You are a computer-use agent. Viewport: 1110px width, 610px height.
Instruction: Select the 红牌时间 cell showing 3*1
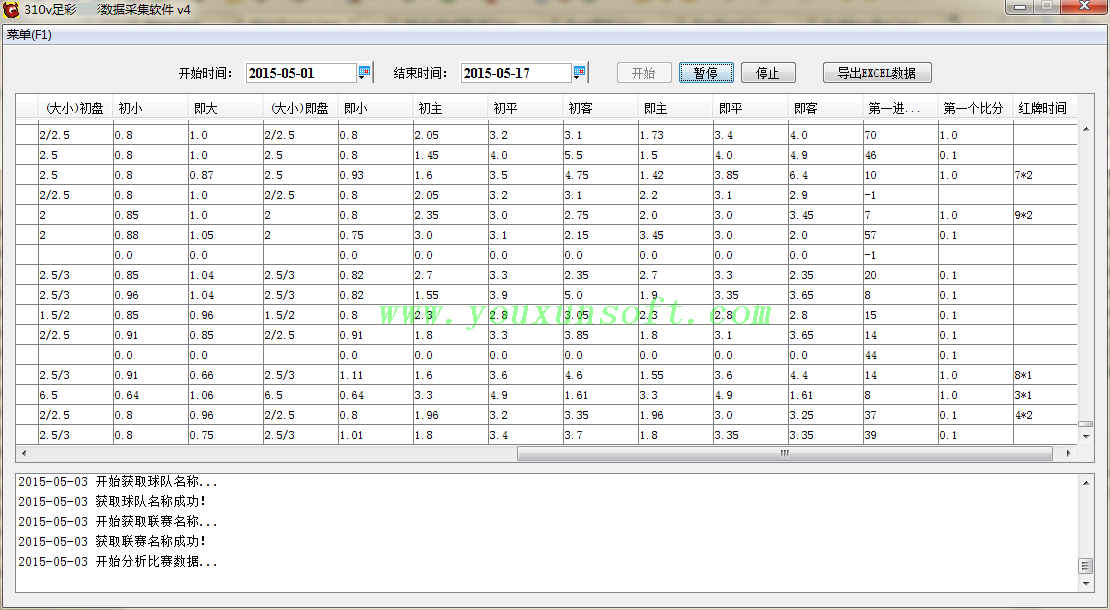pos(1045,395)
